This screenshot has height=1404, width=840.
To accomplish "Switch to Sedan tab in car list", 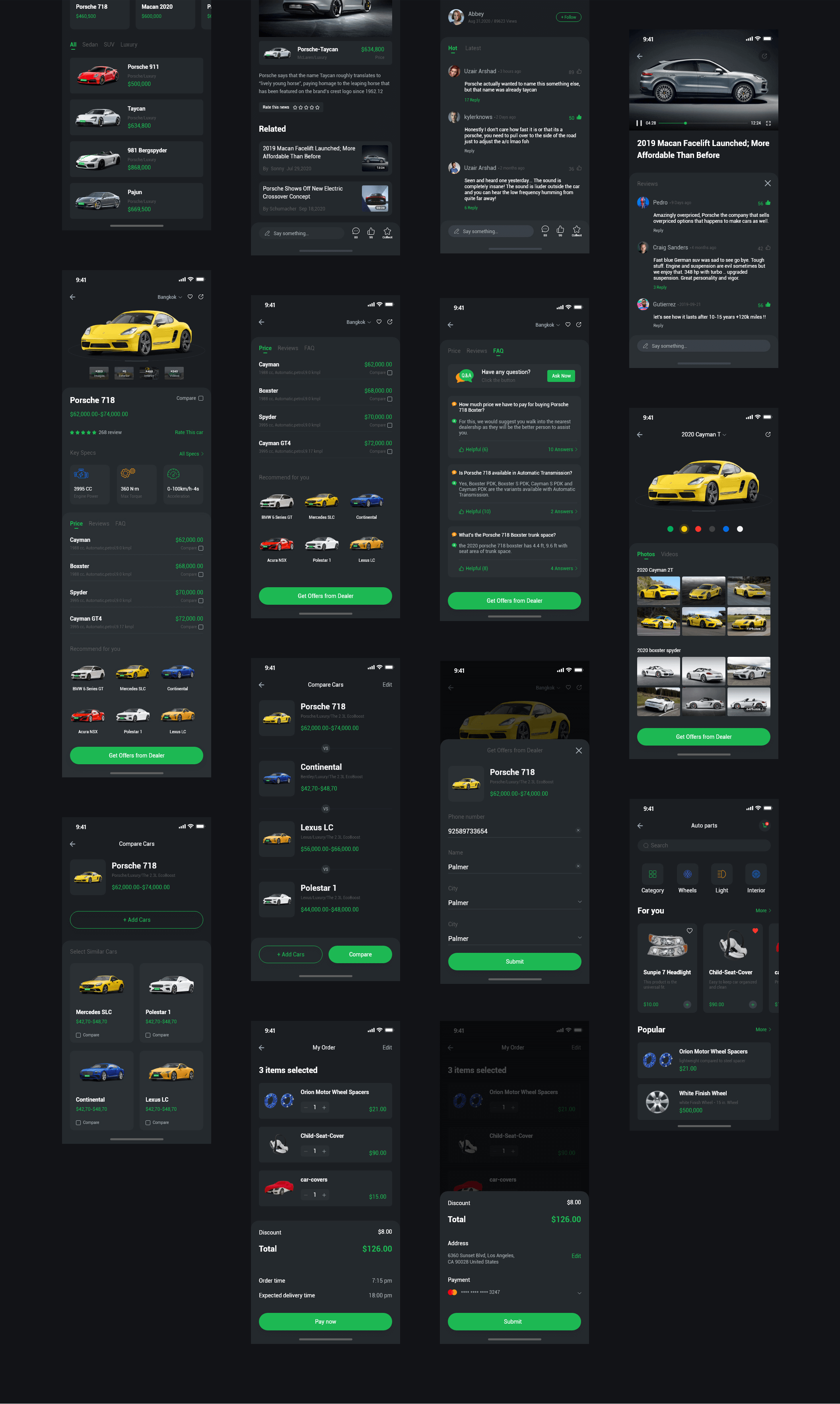I will 90,44.
